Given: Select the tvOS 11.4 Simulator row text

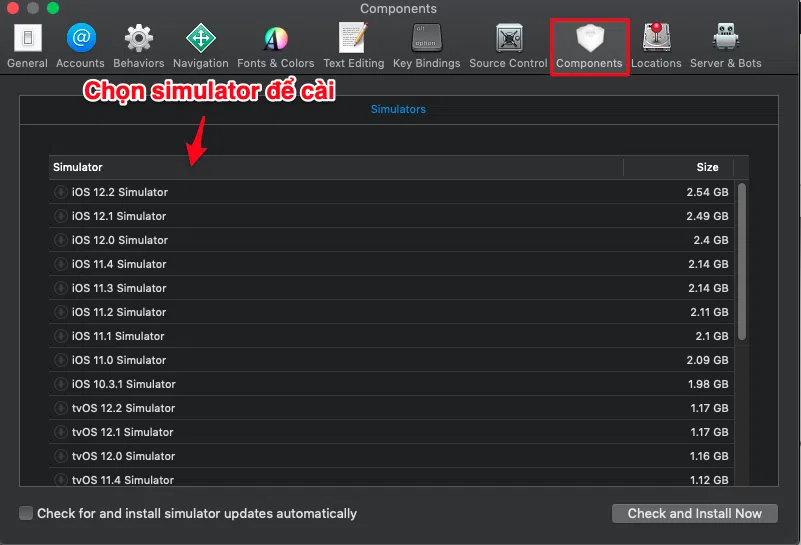Looking at the screenshot, I should tap(123, 480).
